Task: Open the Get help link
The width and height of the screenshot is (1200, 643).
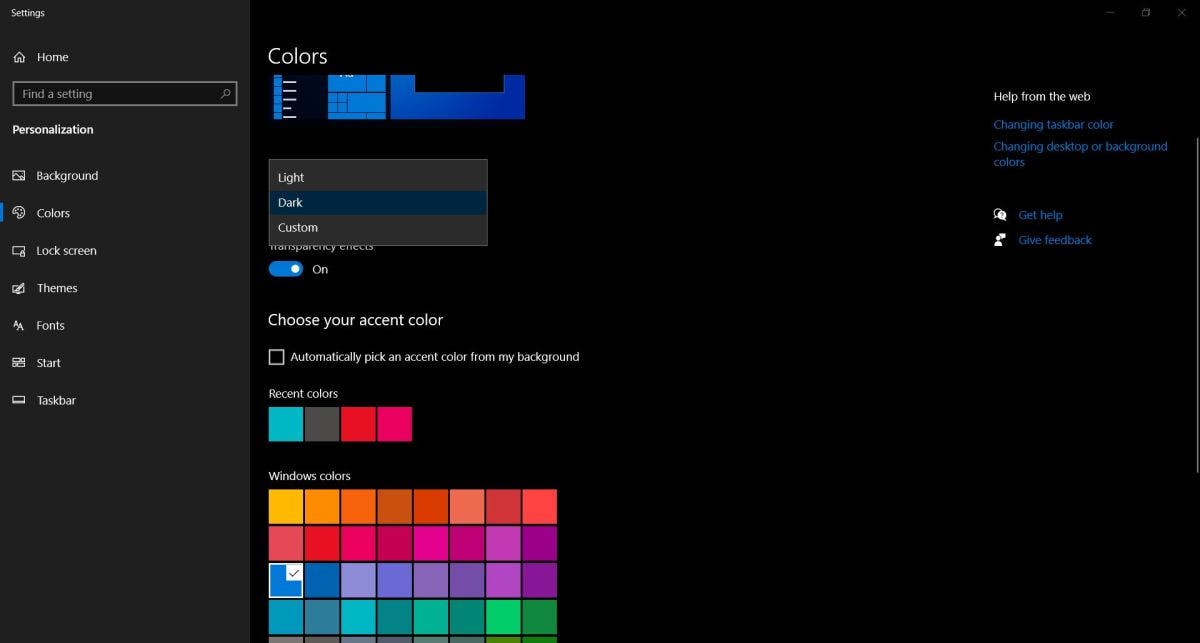Action: coord(1040,215)
